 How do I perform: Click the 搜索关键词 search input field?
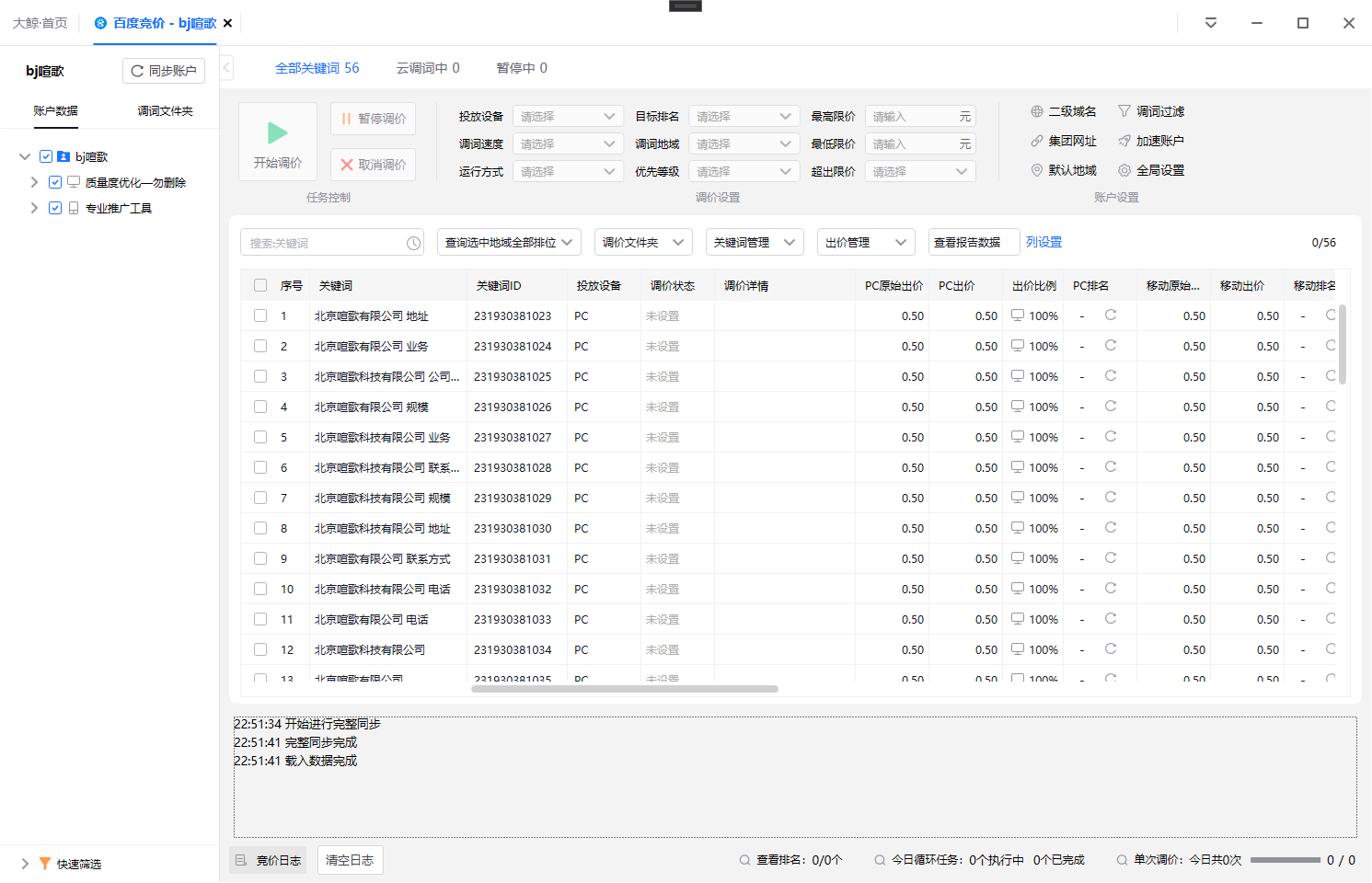pyautogui.click(x=331, y=243)
